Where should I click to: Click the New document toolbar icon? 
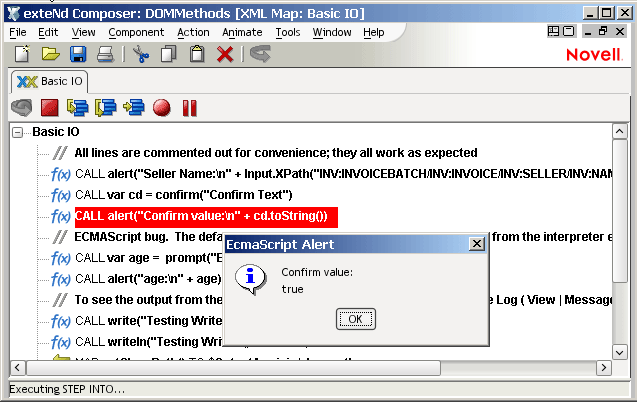(x=22, y=54)
